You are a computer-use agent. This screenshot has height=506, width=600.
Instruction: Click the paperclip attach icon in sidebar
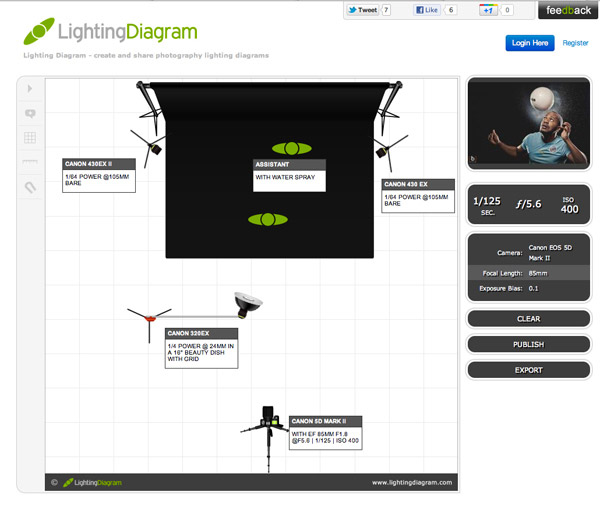[30, 187]
